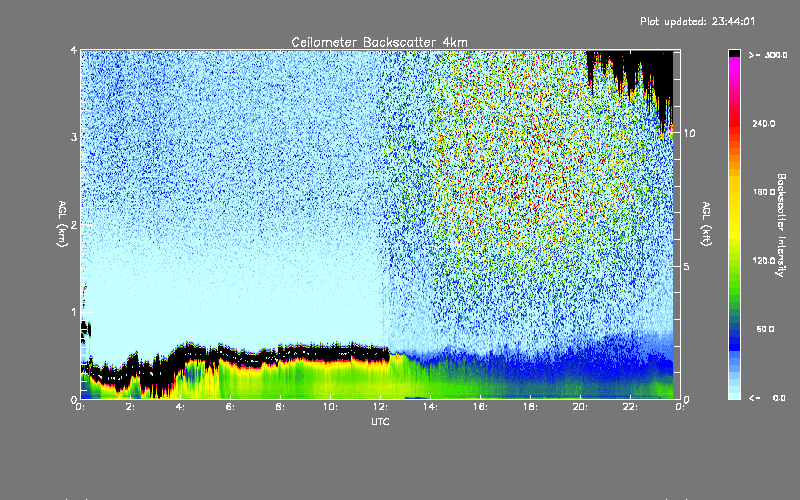Image resolution: width=800 pixels, height=500 pixels.
Task: Click the '12:' tick on the UTC axis
Action: pos(380,407)
